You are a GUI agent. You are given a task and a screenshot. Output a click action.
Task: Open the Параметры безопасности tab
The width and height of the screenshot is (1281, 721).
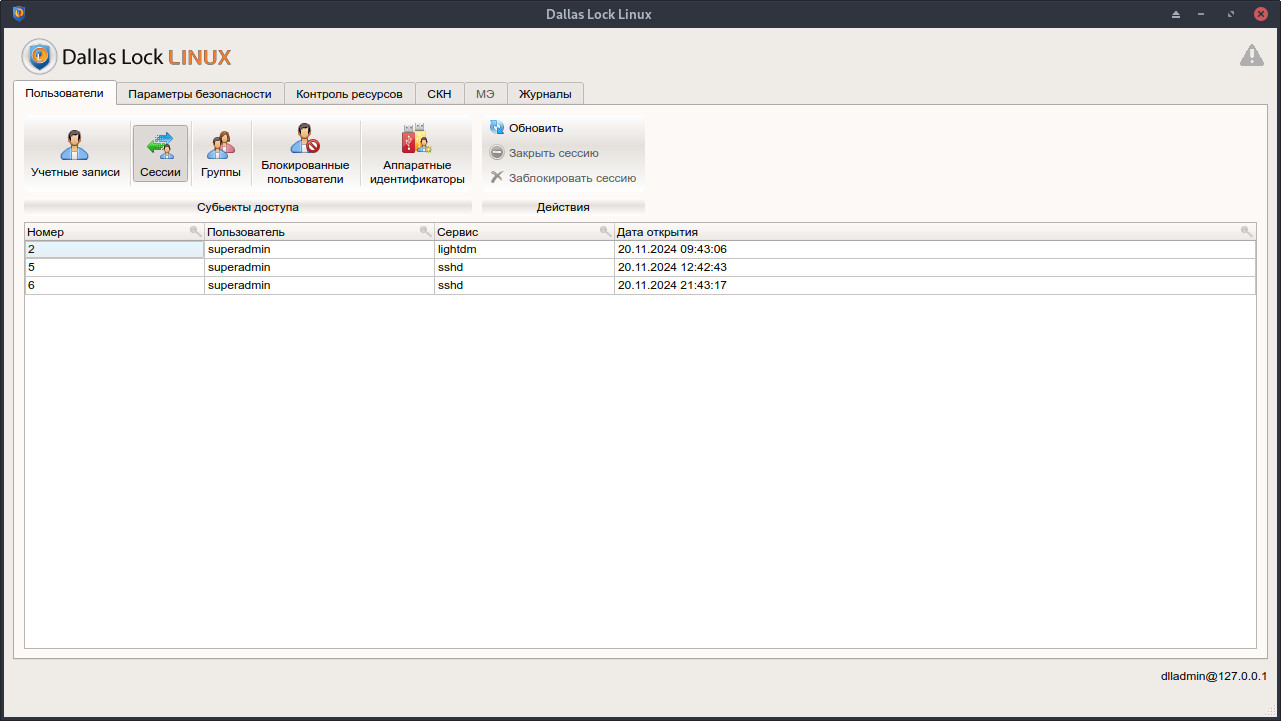click(x=200, y=93)
